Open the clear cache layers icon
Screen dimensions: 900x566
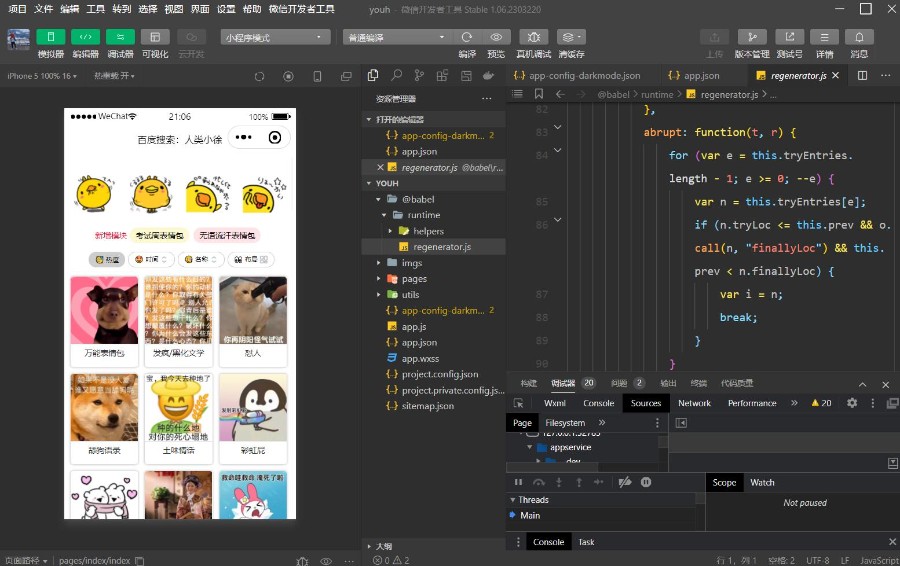tap(571, 37)
